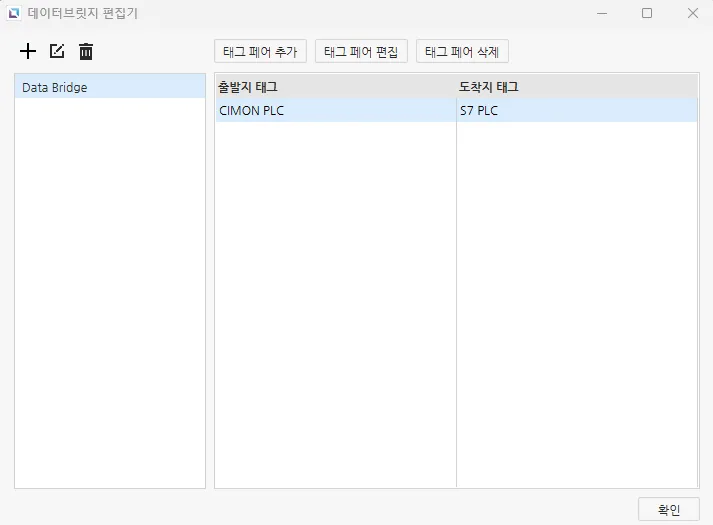Click the 도착지 태그 column header
This screenshot has height=525, width=713.
577,87
